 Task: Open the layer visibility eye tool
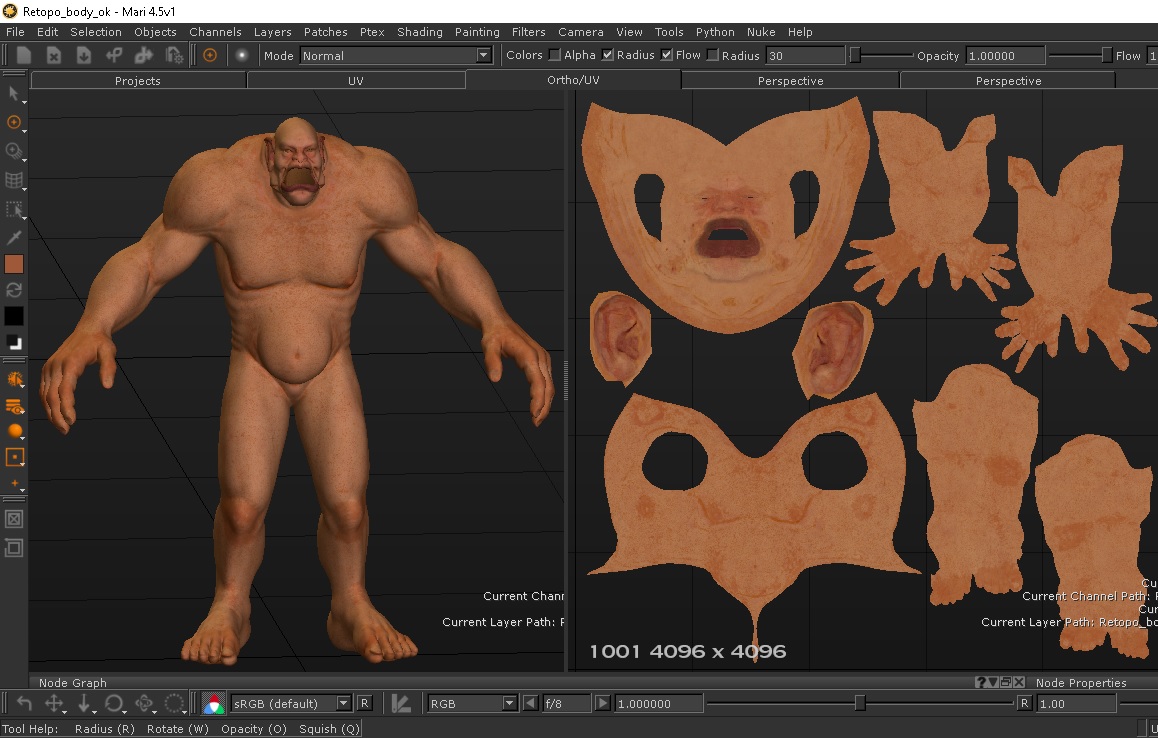pos(15,406)
